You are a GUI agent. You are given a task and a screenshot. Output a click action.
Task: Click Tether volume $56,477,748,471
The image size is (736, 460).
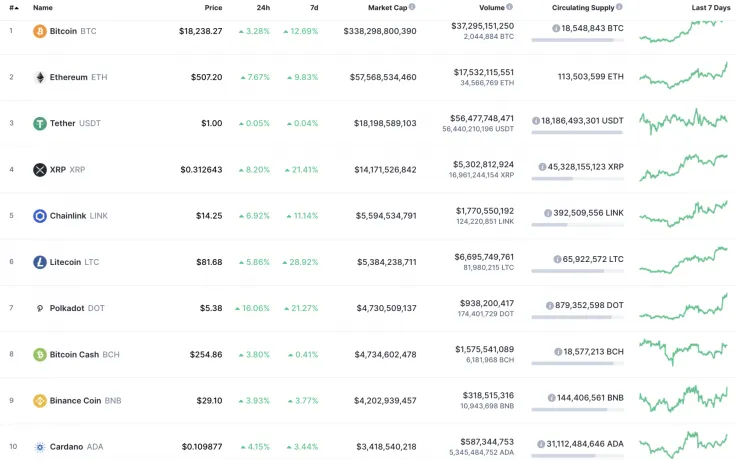482,118
